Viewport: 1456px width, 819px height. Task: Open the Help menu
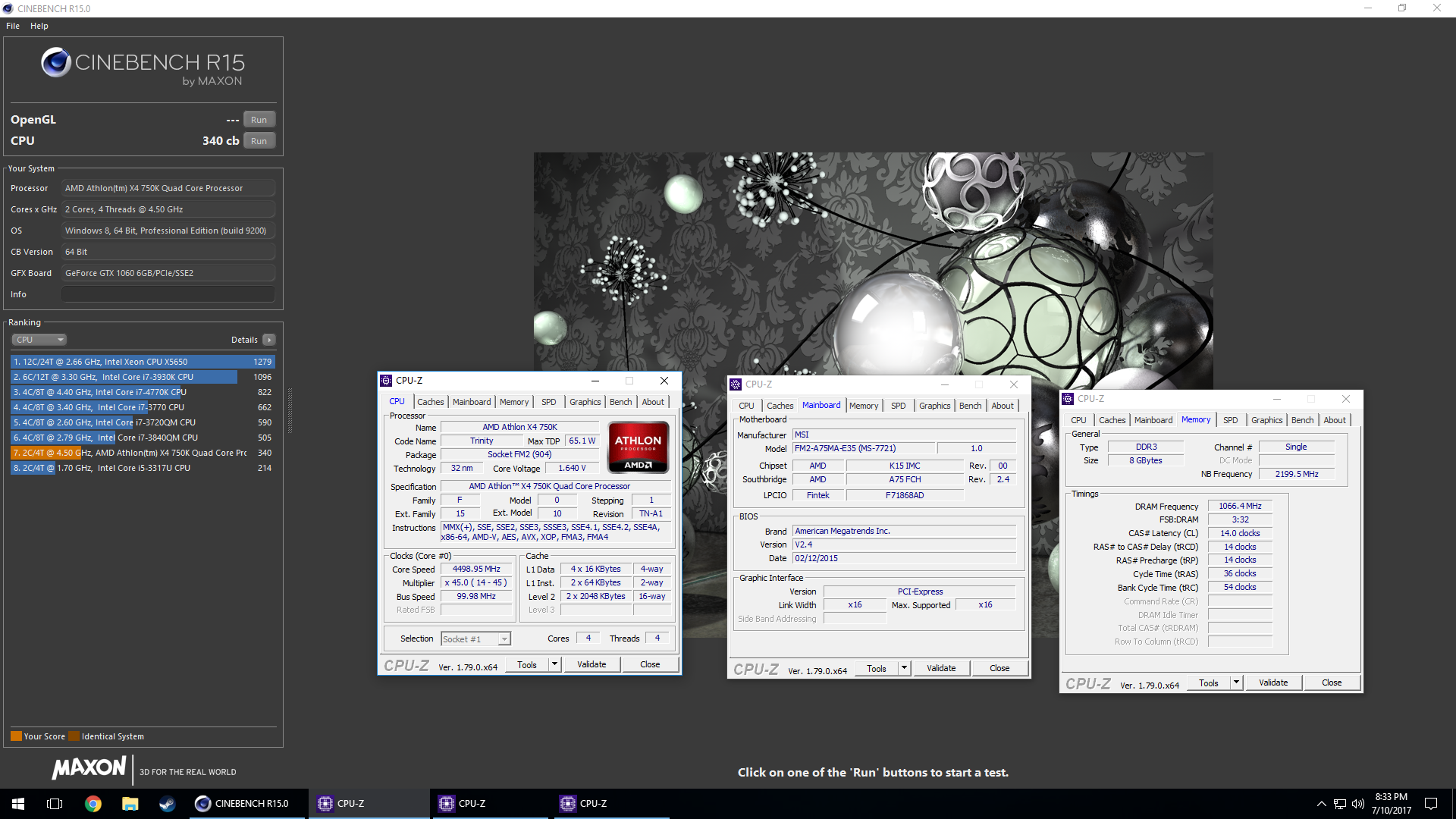[39, 26]
